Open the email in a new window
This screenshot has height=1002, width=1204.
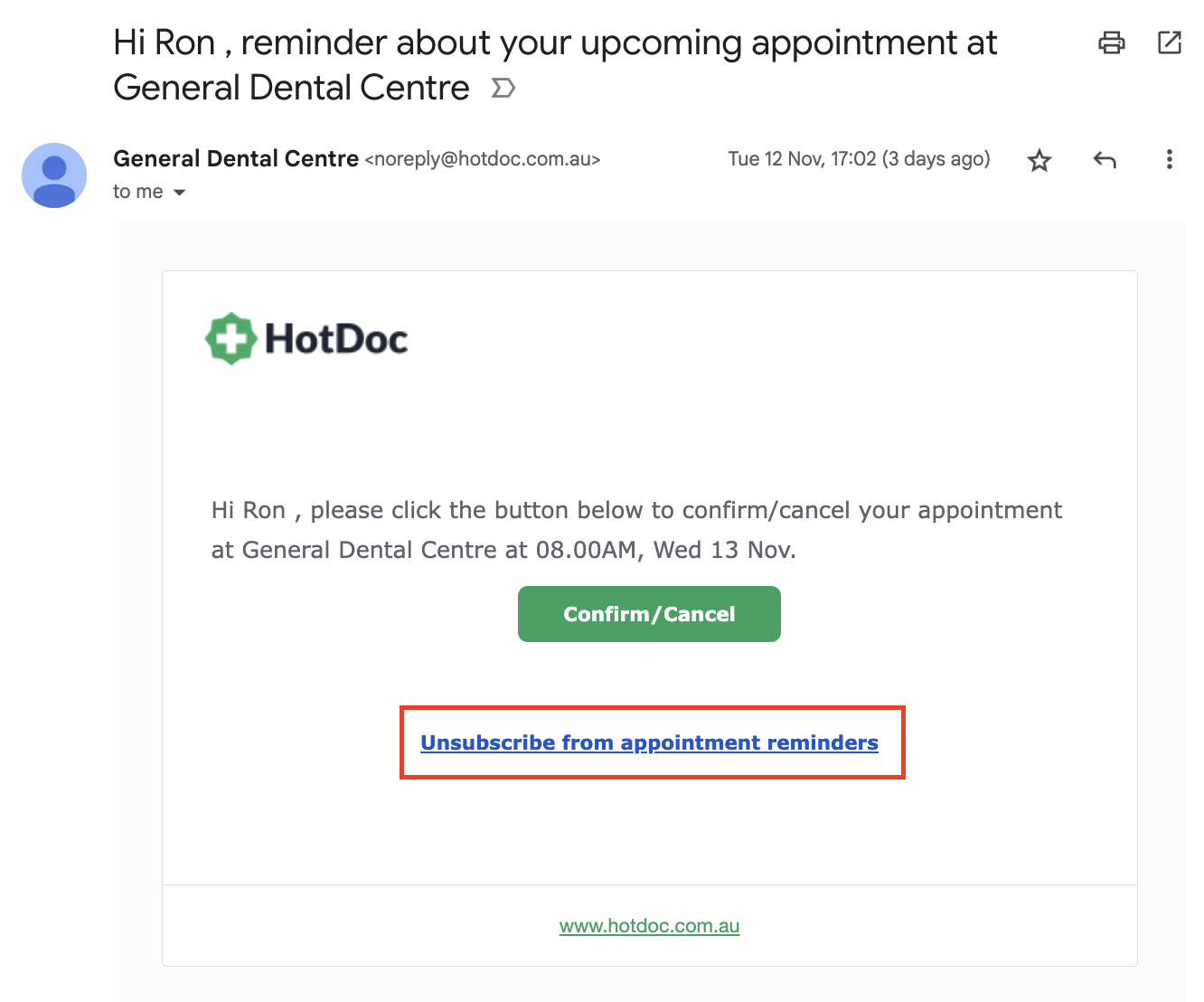(1170, 43)
